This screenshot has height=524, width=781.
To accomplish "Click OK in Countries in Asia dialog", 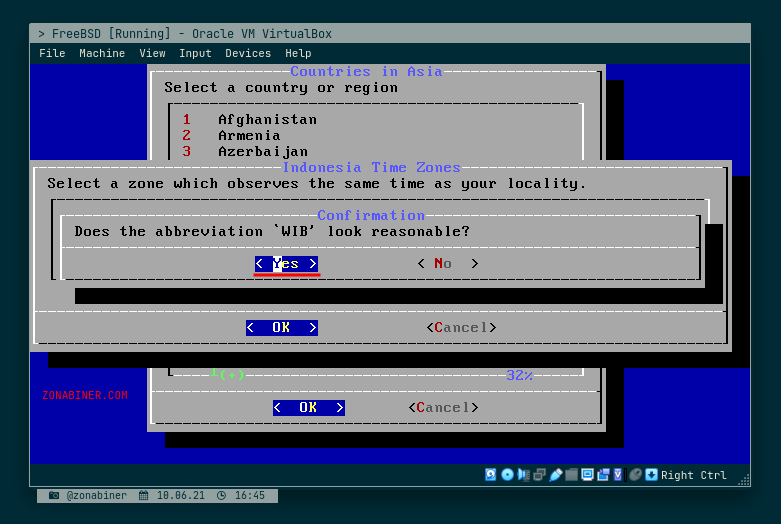I will pos(309,407).
